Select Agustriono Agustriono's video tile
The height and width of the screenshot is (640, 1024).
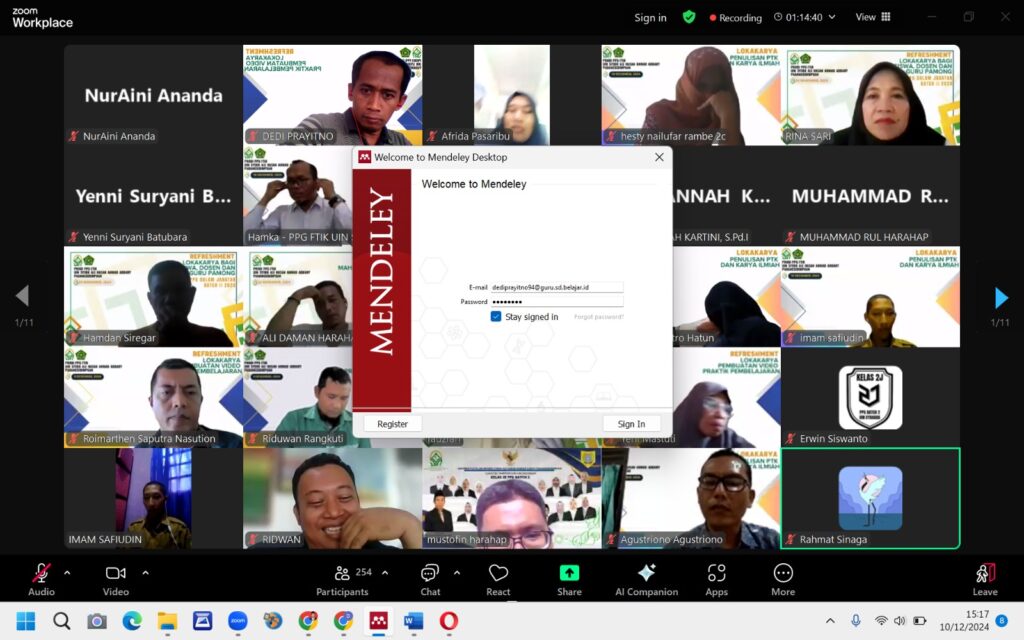coord(691,498)
